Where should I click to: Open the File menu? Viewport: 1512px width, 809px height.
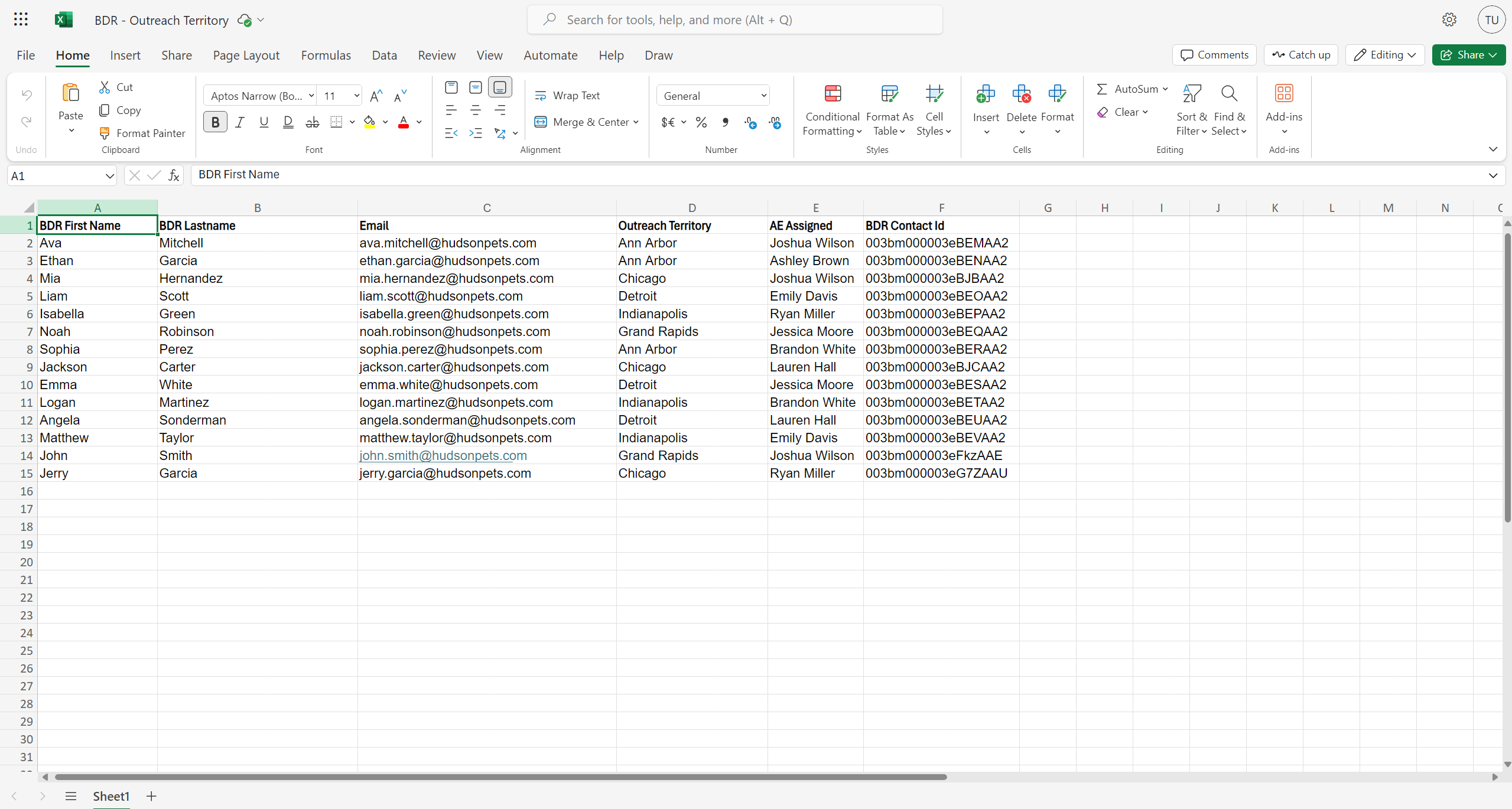click(25, 55)
